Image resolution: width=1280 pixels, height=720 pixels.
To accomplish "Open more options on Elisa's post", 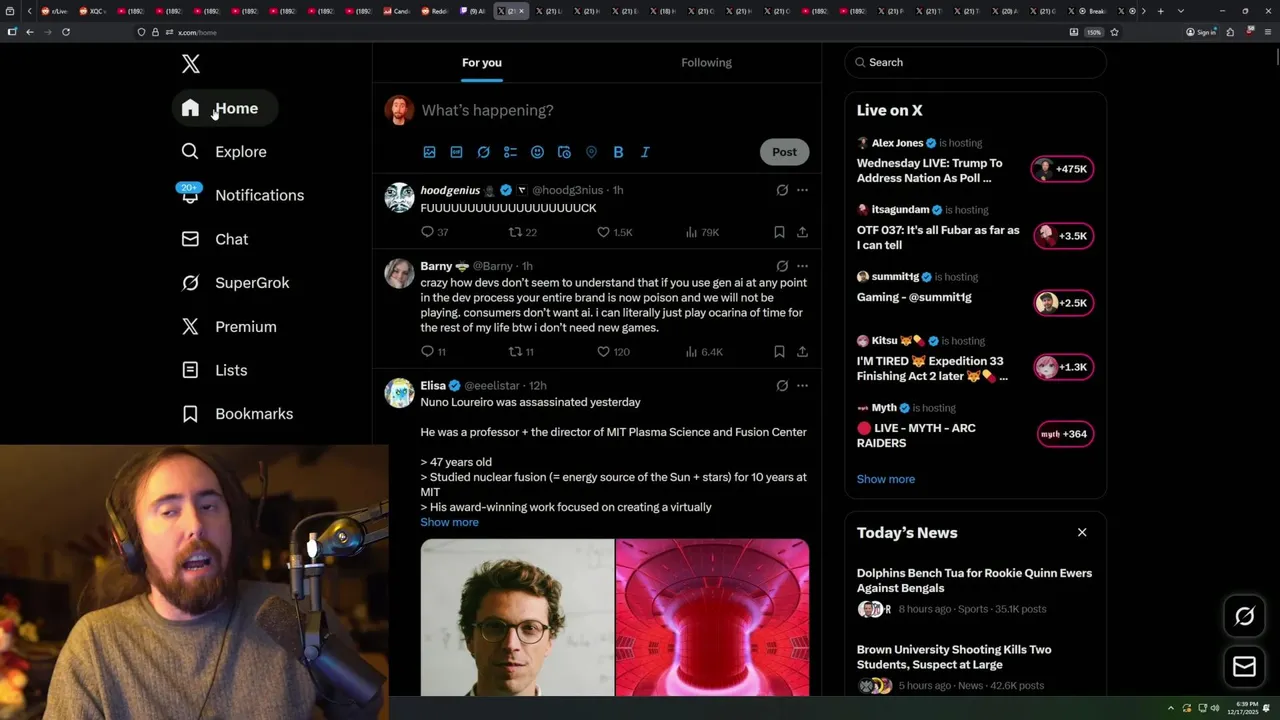I will coord(802,385).
